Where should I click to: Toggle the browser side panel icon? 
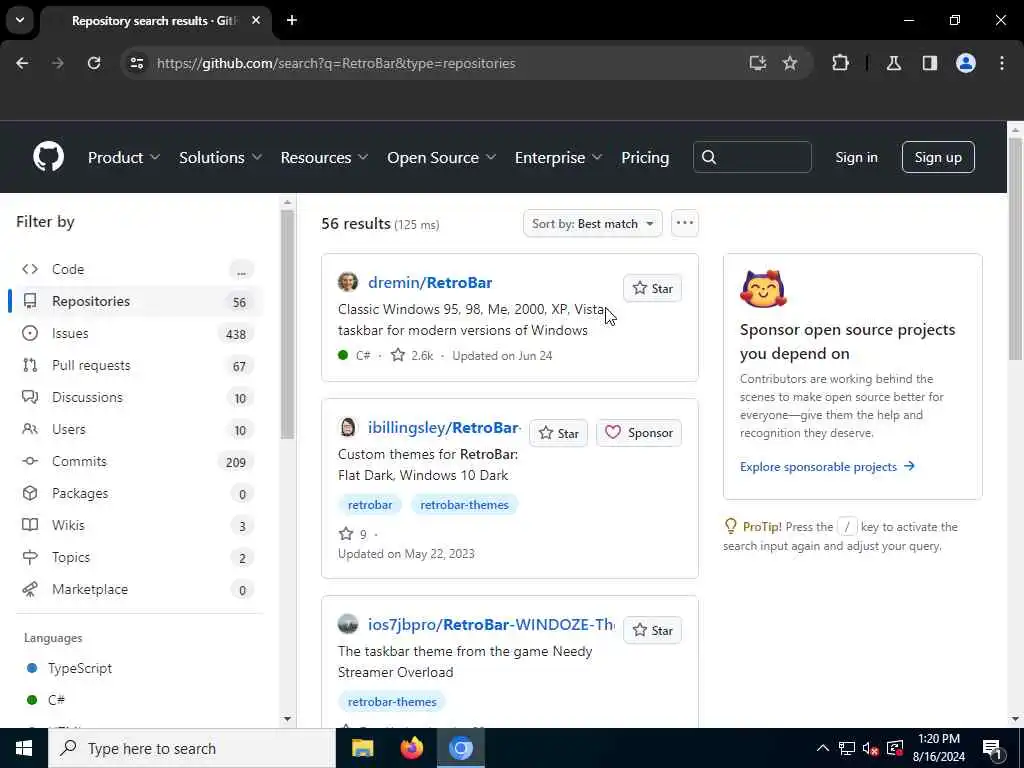click(x=930, y=63)
